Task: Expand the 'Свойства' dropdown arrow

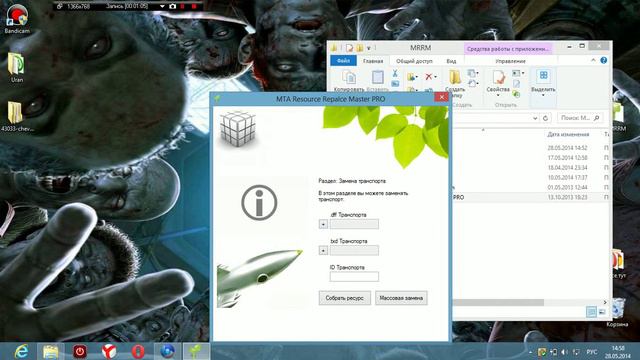Action: [x=498, y=96]
